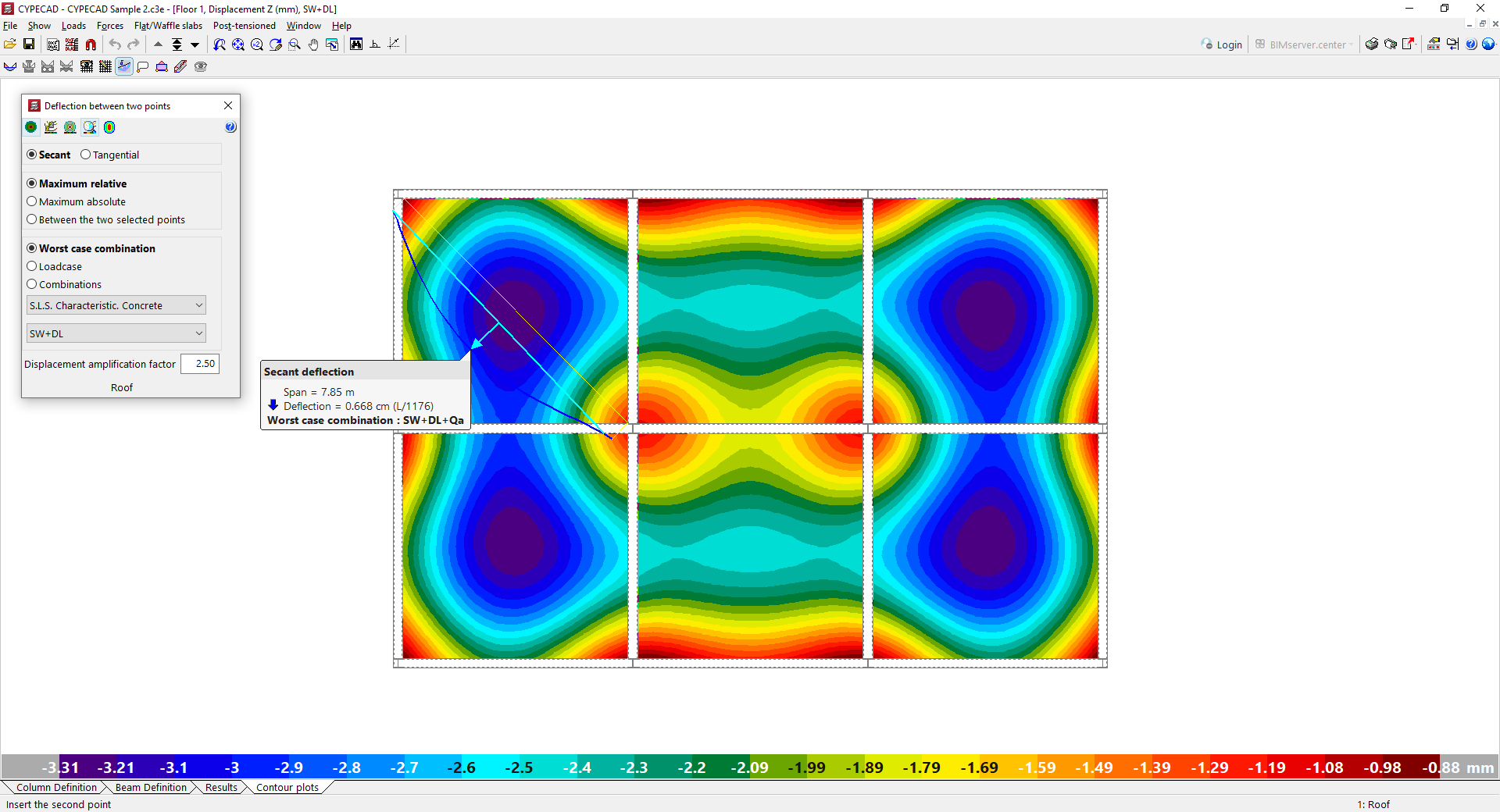The height and width of the screenshot is (812, 1500).
Task: Expand the SW+DL loadcase dropdown
Action: coord(116,333)
